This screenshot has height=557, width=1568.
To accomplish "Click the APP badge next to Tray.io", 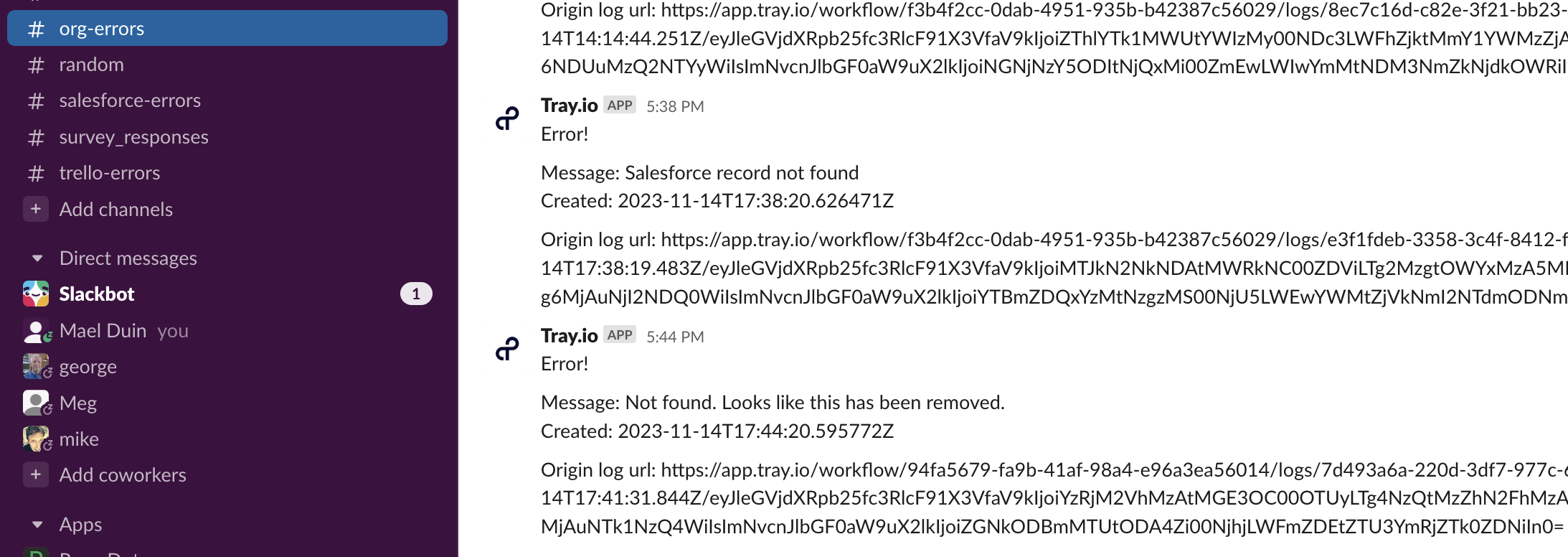I will (618, 105).
